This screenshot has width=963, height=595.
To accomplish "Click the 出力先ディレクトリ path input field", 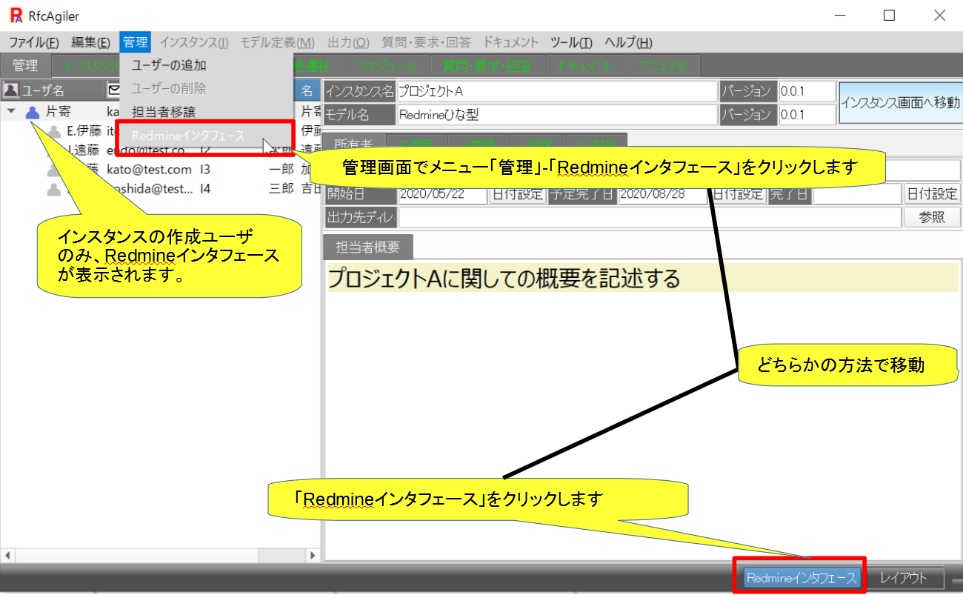I will point(650,217).
